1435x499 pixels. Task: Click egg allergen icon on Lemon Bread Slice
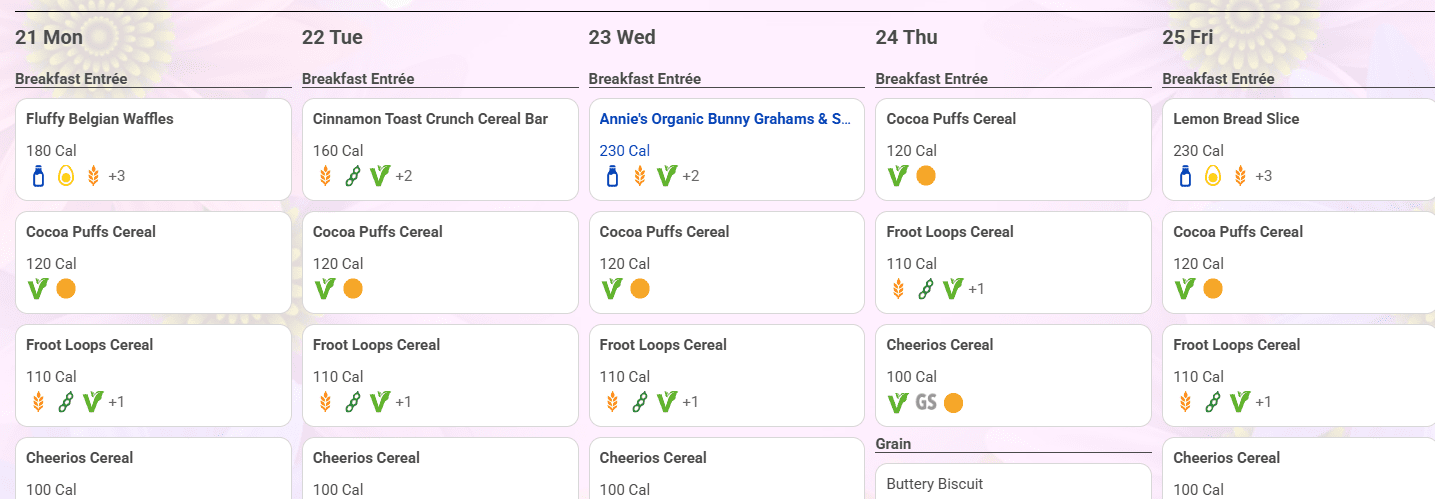[x=1213, y=176]
